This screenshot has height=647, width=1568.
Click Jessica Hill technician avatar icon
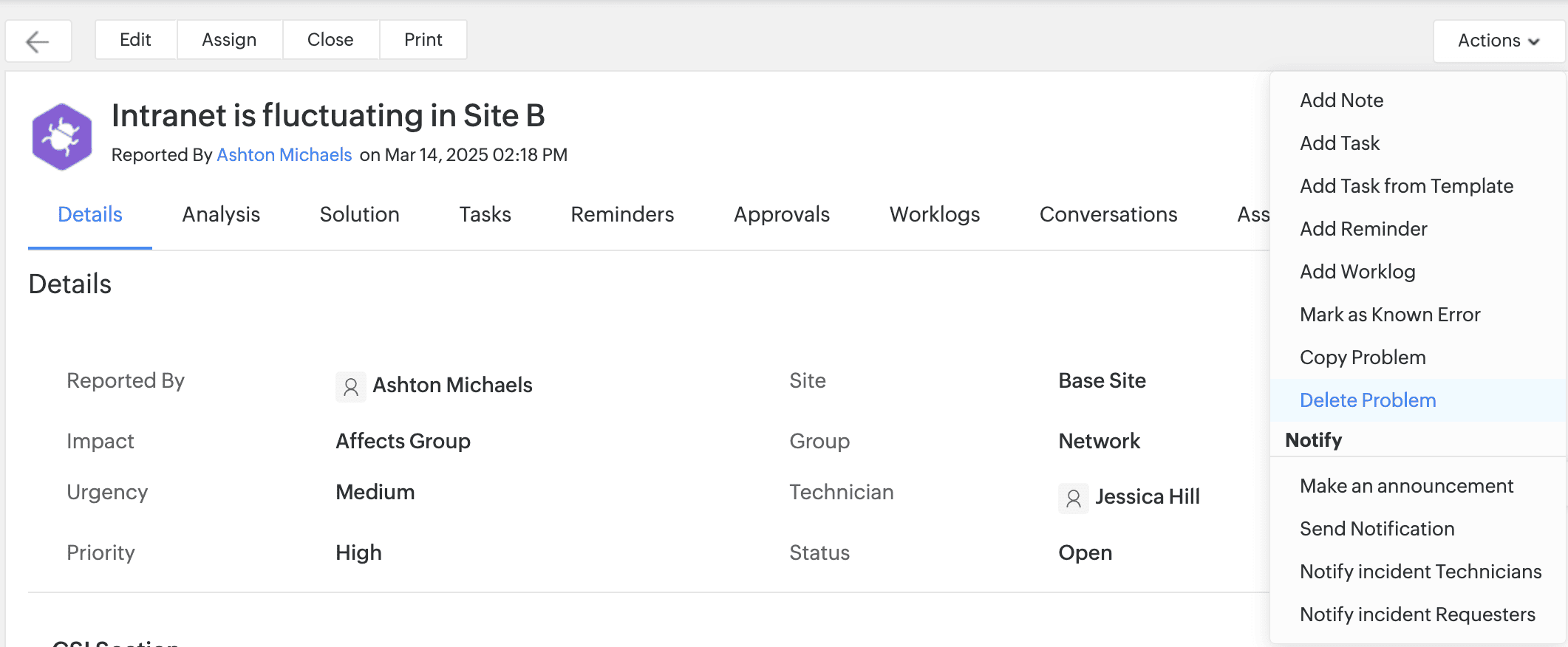[1074, 499]
